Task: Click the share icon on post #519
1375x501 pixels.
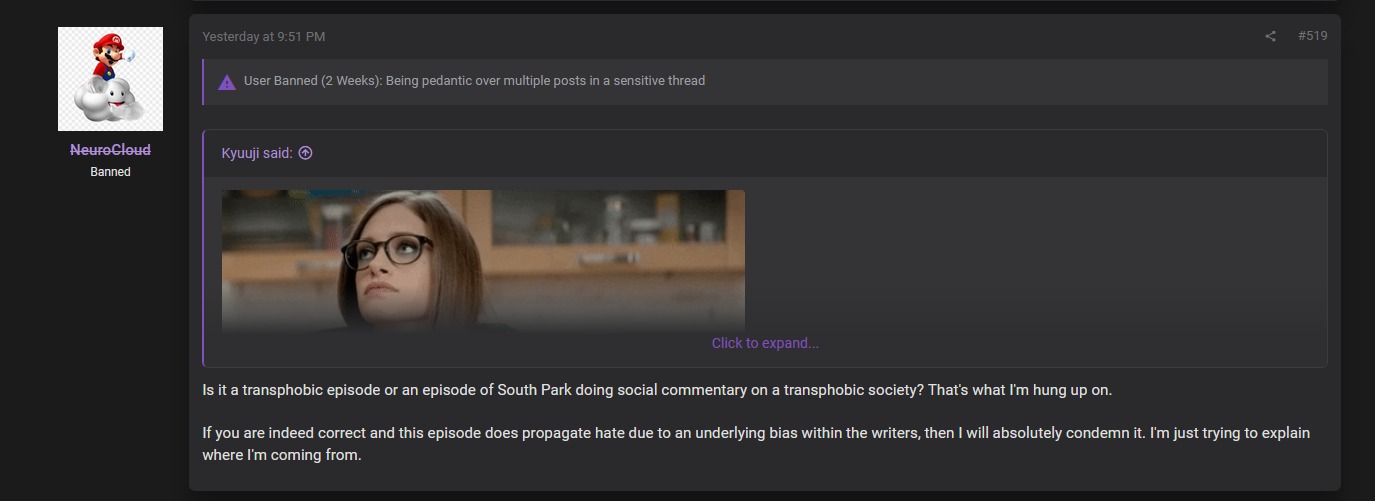Action: [x=1270, y=36]
